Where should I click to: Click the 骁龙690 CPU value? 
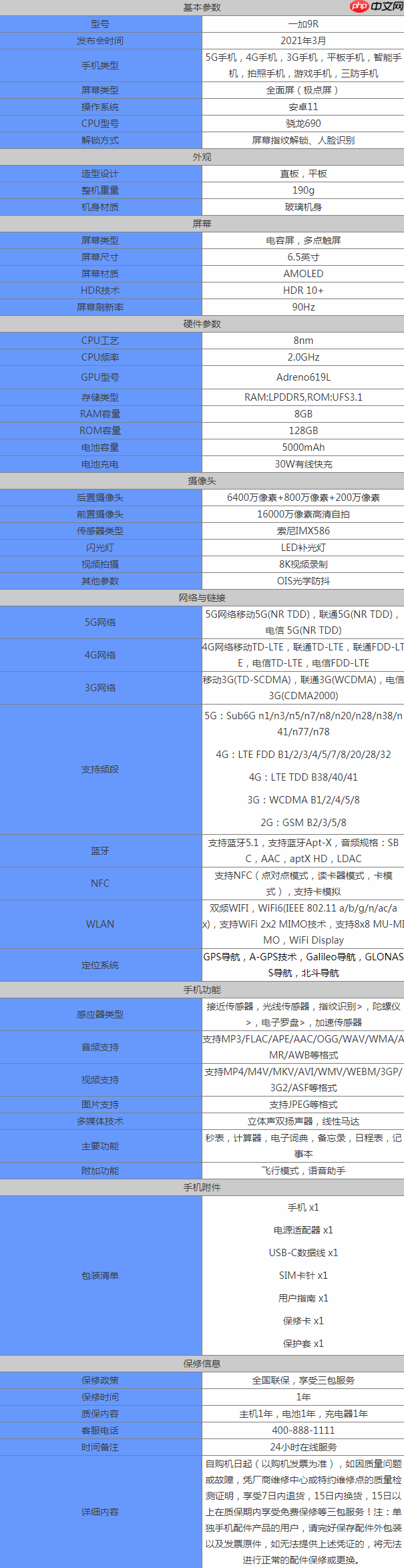pyautogui.click(x=303, y=124)
